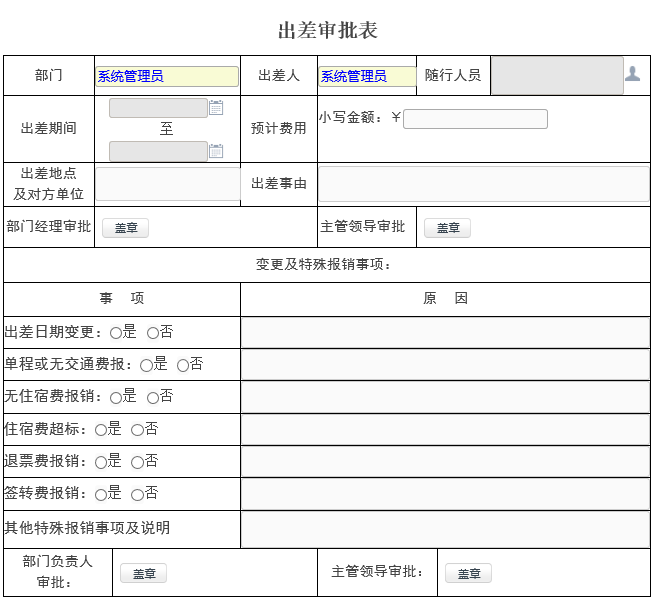Click the person icon to choose 随行人员

[x=632, y=74]
